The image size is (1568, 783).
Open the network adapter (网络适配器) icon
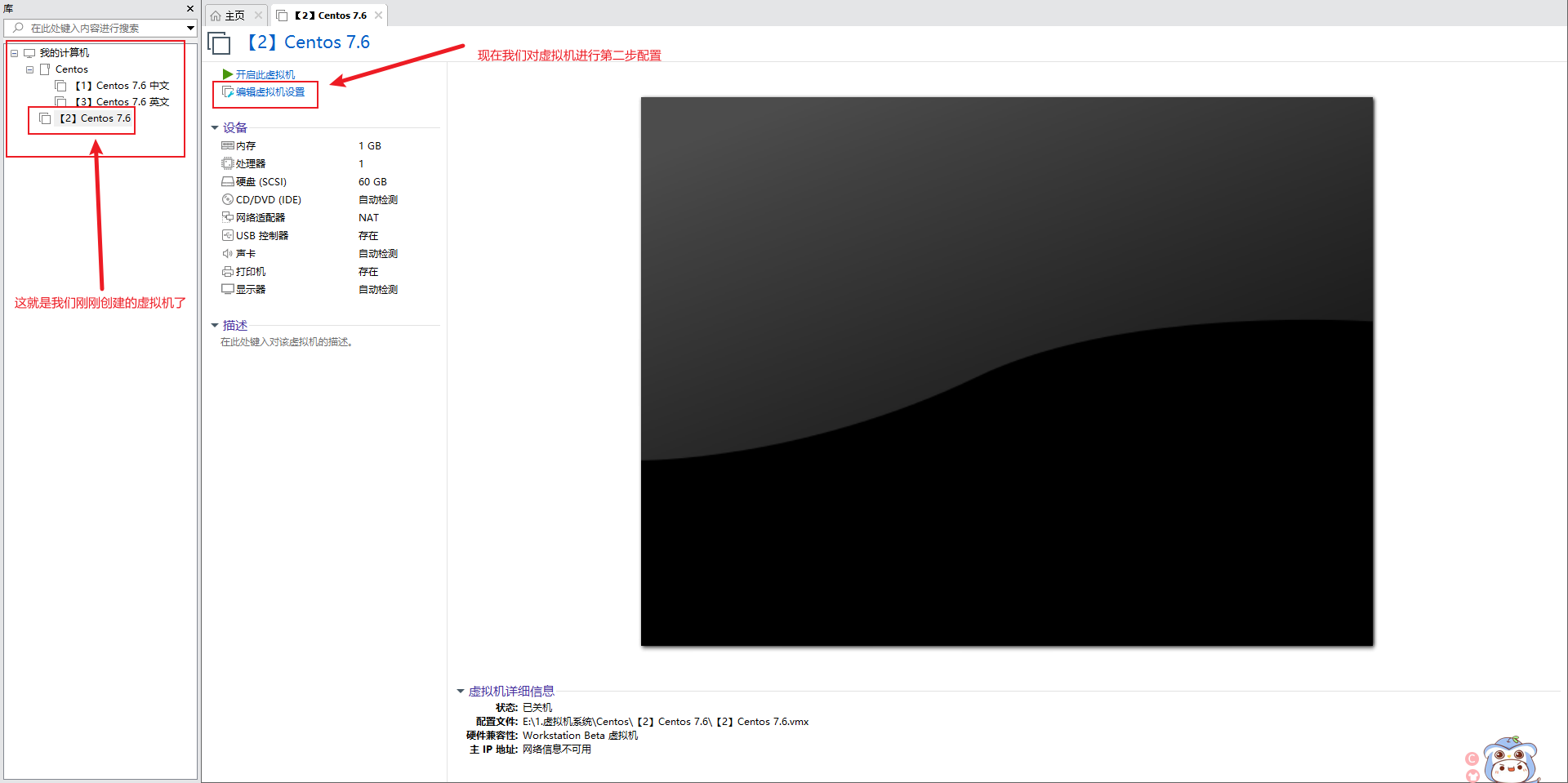coord(228,217)
